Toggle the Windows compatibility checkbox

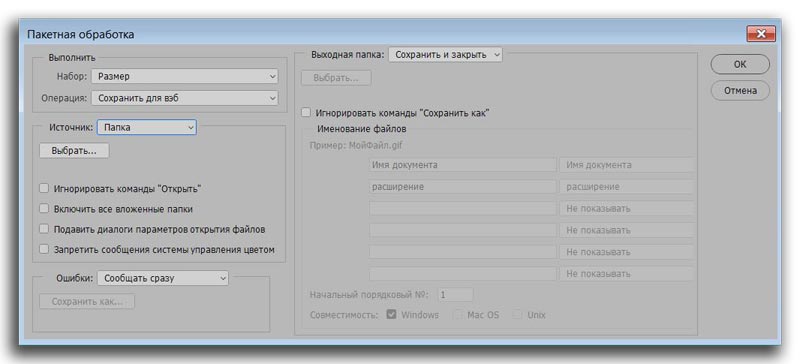pyautogui.click(x=391, y=314)
